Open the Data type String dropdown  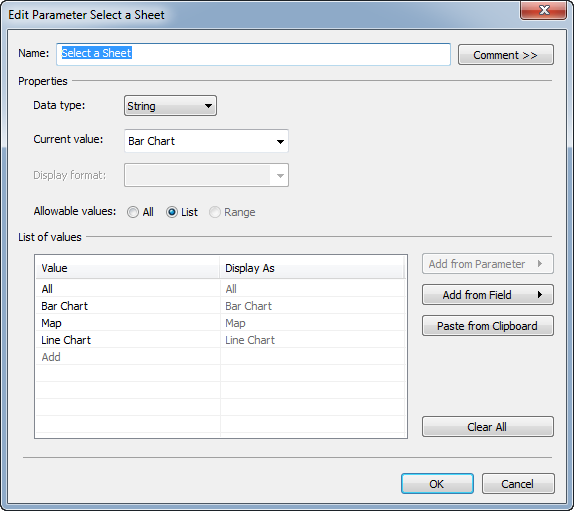(x=170, y=106)
